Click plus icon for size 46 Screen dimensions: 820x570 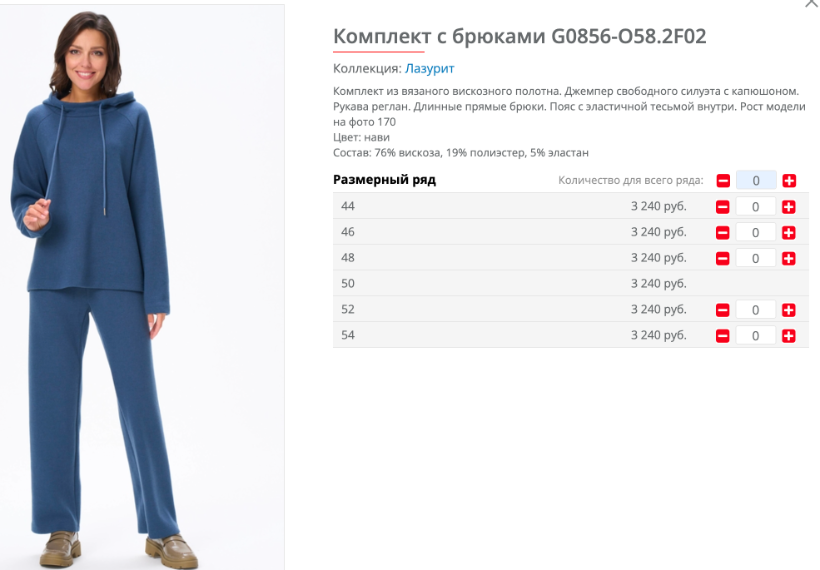coord(789,232)
